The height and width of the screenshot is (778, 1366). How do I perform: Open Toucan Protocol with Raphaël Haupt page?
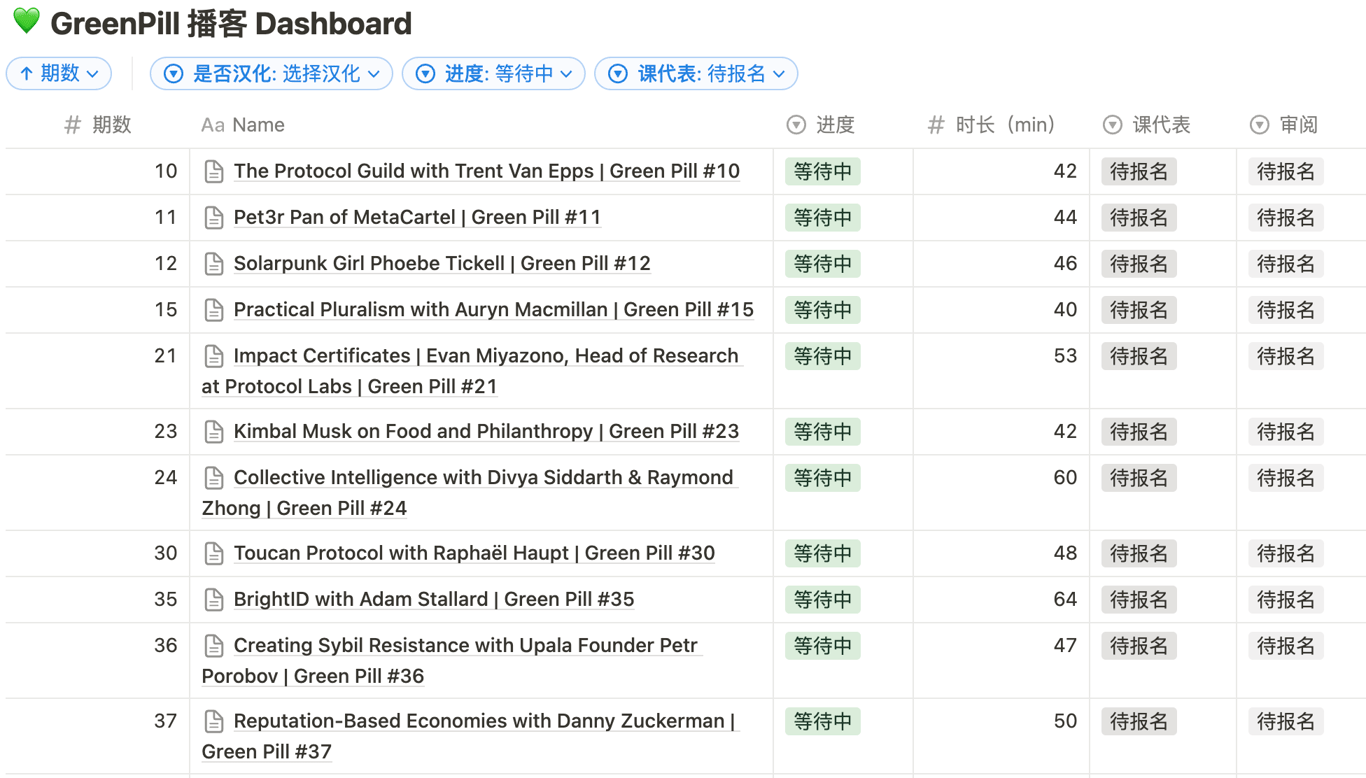474,553
